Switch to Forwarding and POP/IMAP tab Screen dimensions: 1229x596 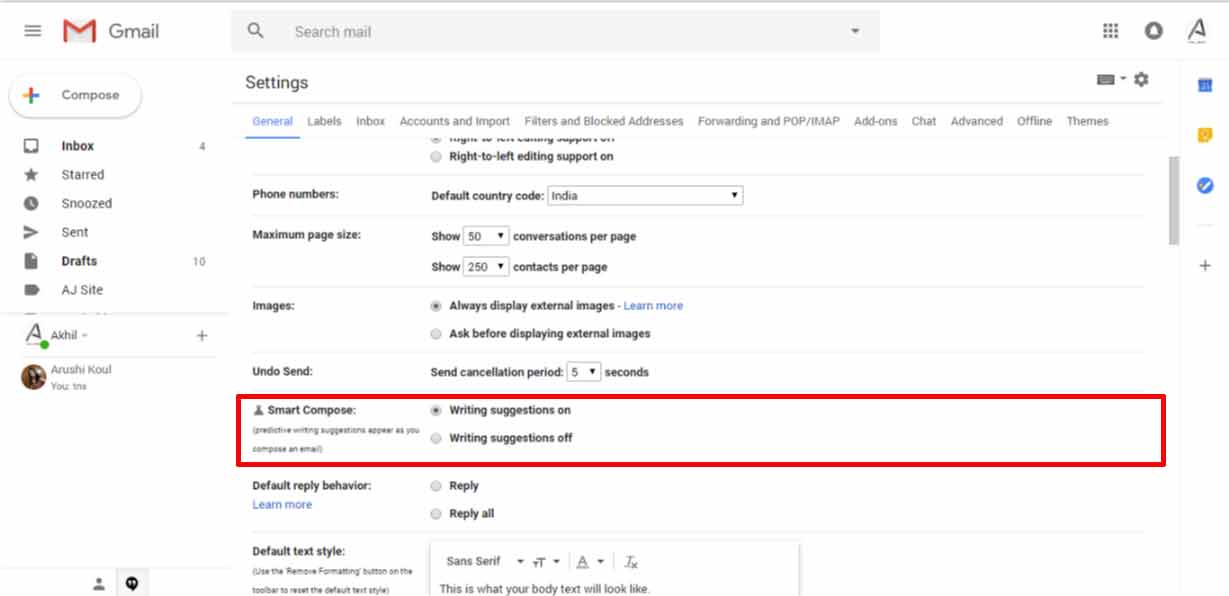coord(769,121)
